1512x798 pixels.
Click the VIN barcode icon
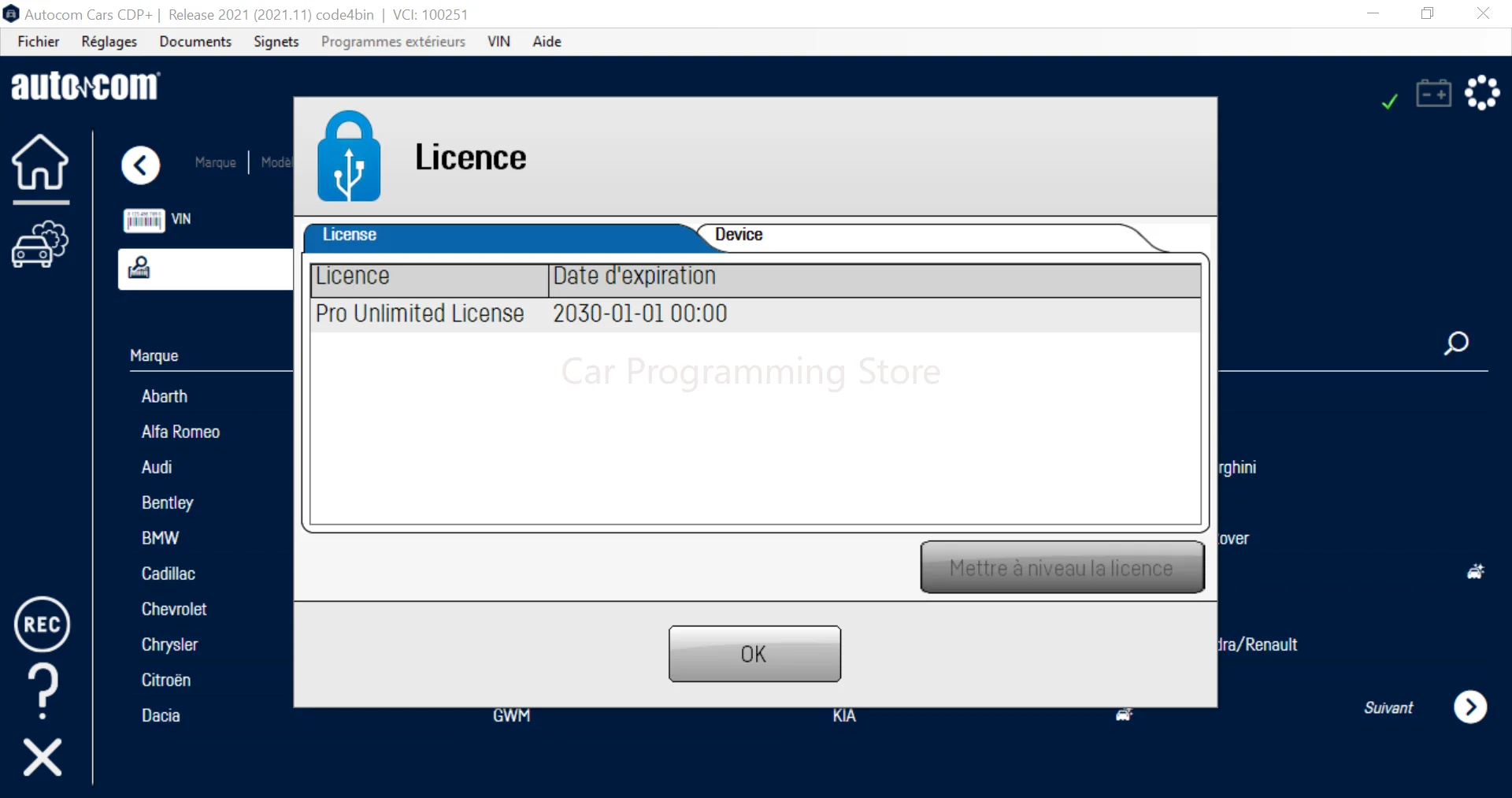coord(143,220)
